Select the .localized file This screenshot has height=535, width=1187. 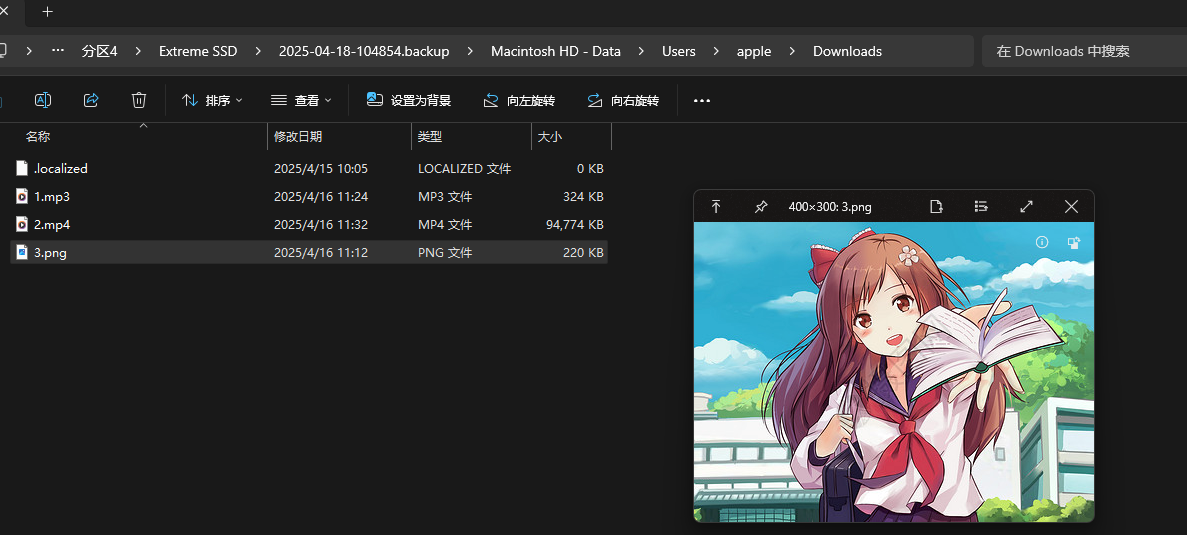(61, 169)
